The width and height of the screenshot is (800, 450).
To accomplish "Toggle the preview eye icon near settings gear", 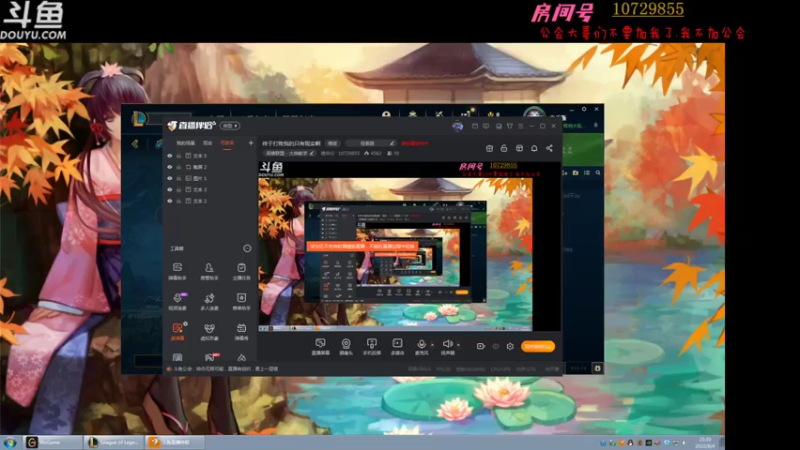I will [495, 346].
